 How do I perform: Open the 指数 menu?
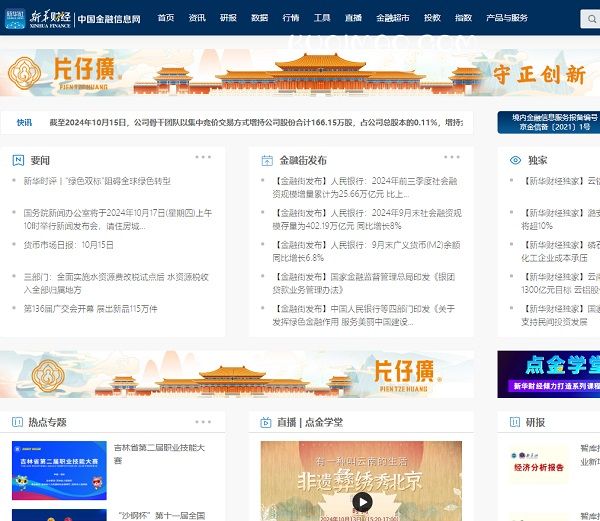(x=463, y=18)
